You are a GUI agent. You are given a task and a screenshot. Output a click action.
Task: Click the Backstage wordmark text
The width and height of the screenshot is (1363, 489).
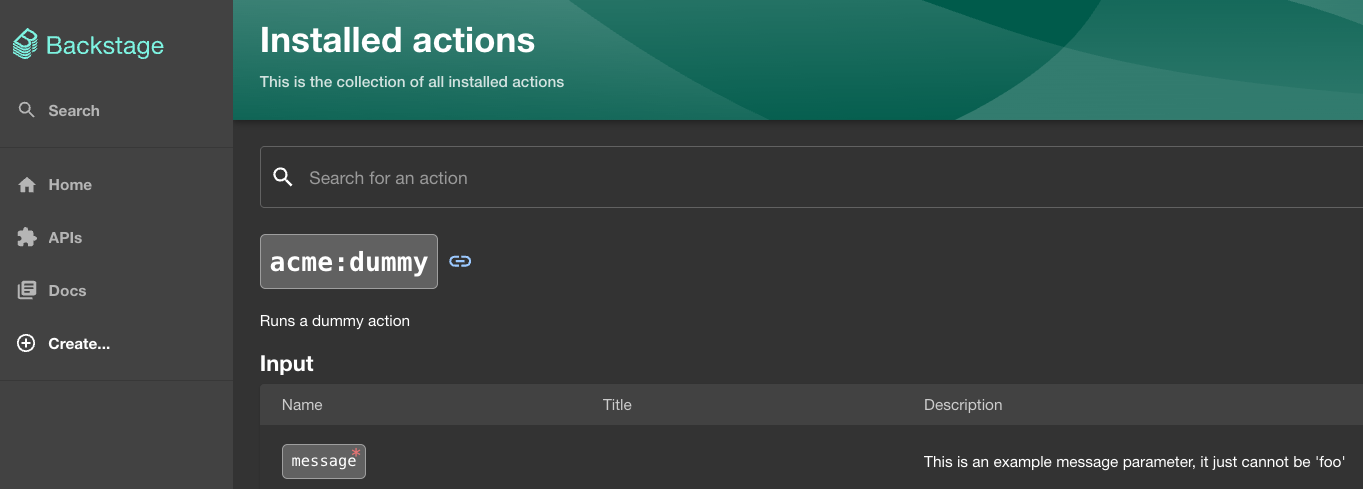click(105, 46)
